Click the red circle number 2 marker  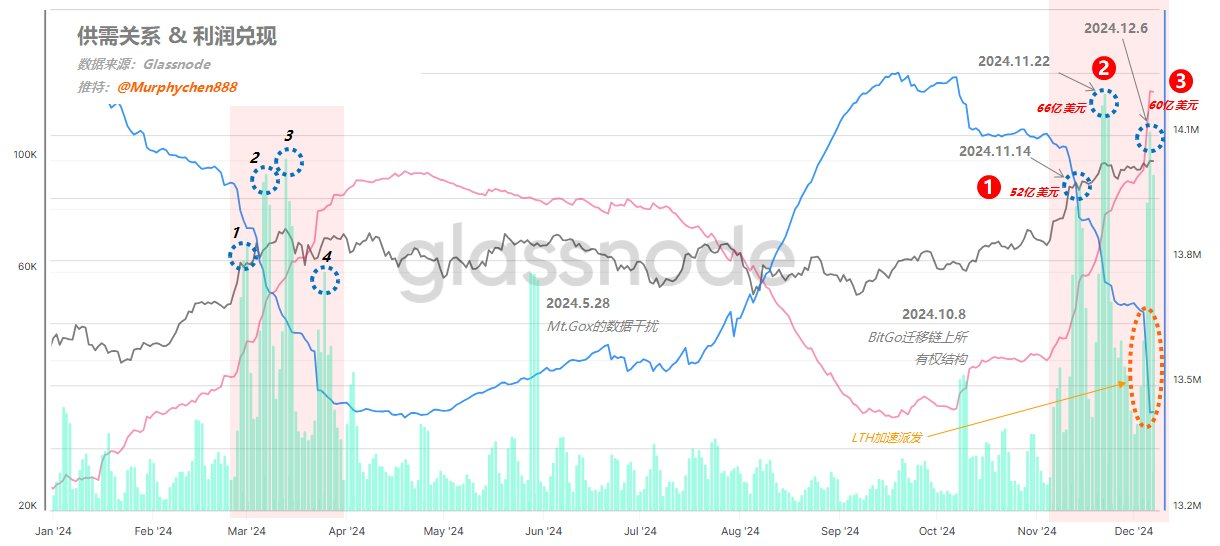click(1103, 68)
